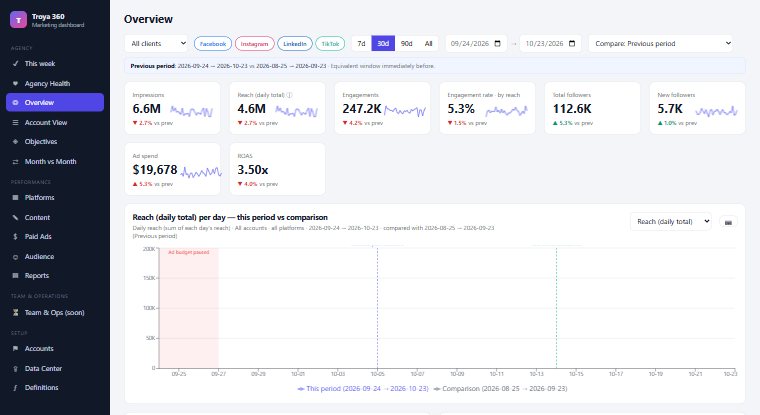Click the Overview sidebar icon
The height and width of the screenshot is (415, 760).
pyautogui.click(x=16, y=103)
